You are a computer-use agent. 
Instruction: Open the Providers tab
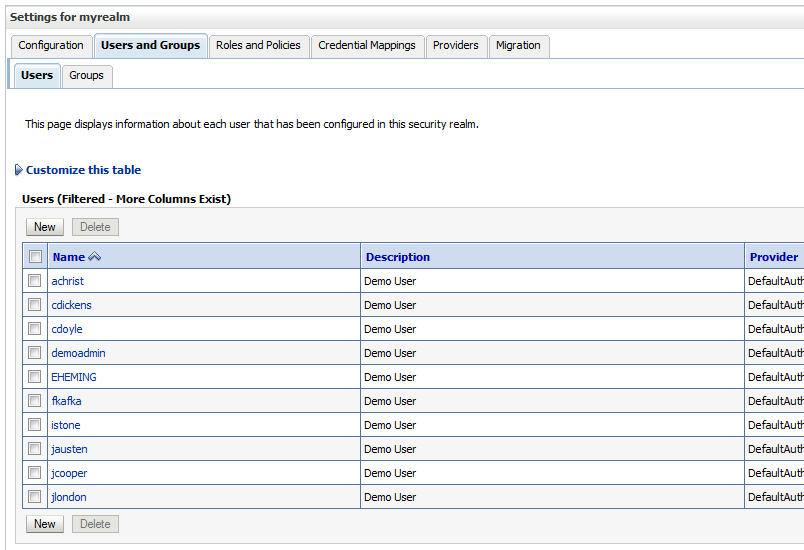(456, 45)
